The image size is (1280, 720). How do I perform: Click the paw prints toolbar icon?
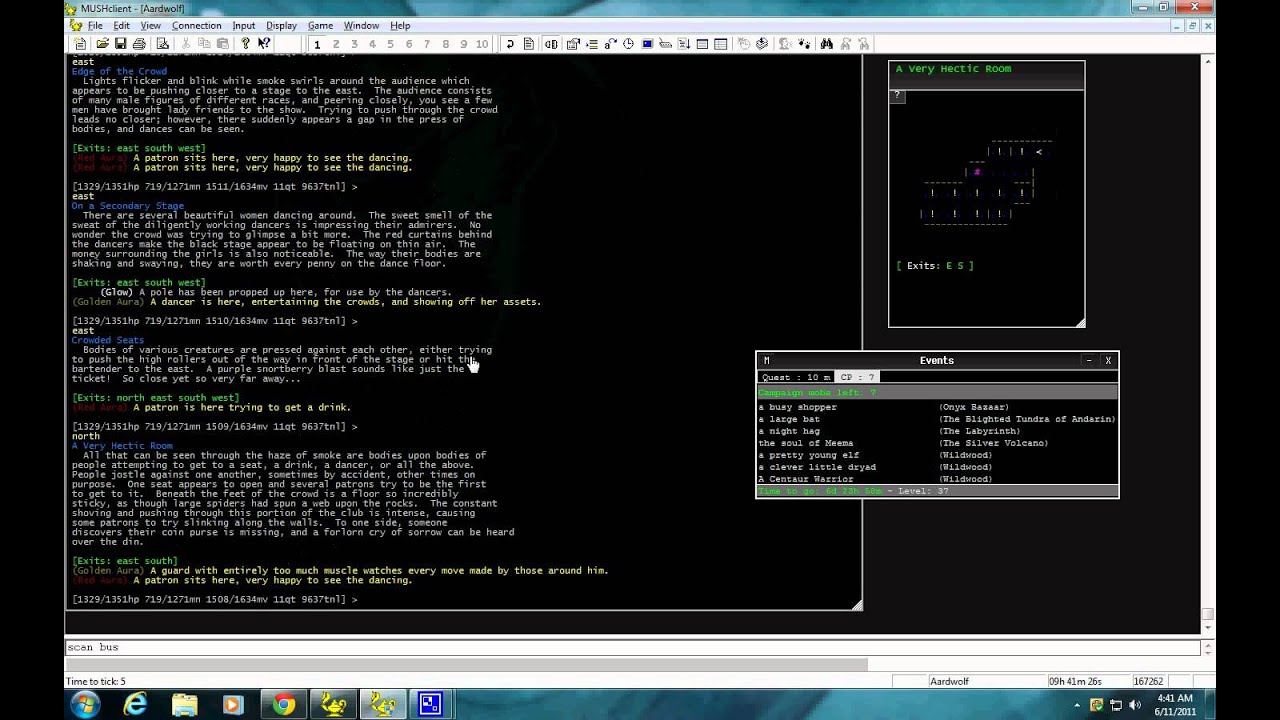pyautogui.click(x=803, y=44)
